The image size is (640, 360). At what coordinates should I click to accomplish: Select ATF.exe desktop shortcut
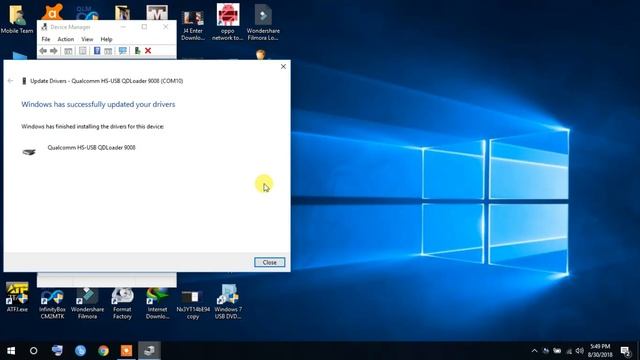coord(17,297)
